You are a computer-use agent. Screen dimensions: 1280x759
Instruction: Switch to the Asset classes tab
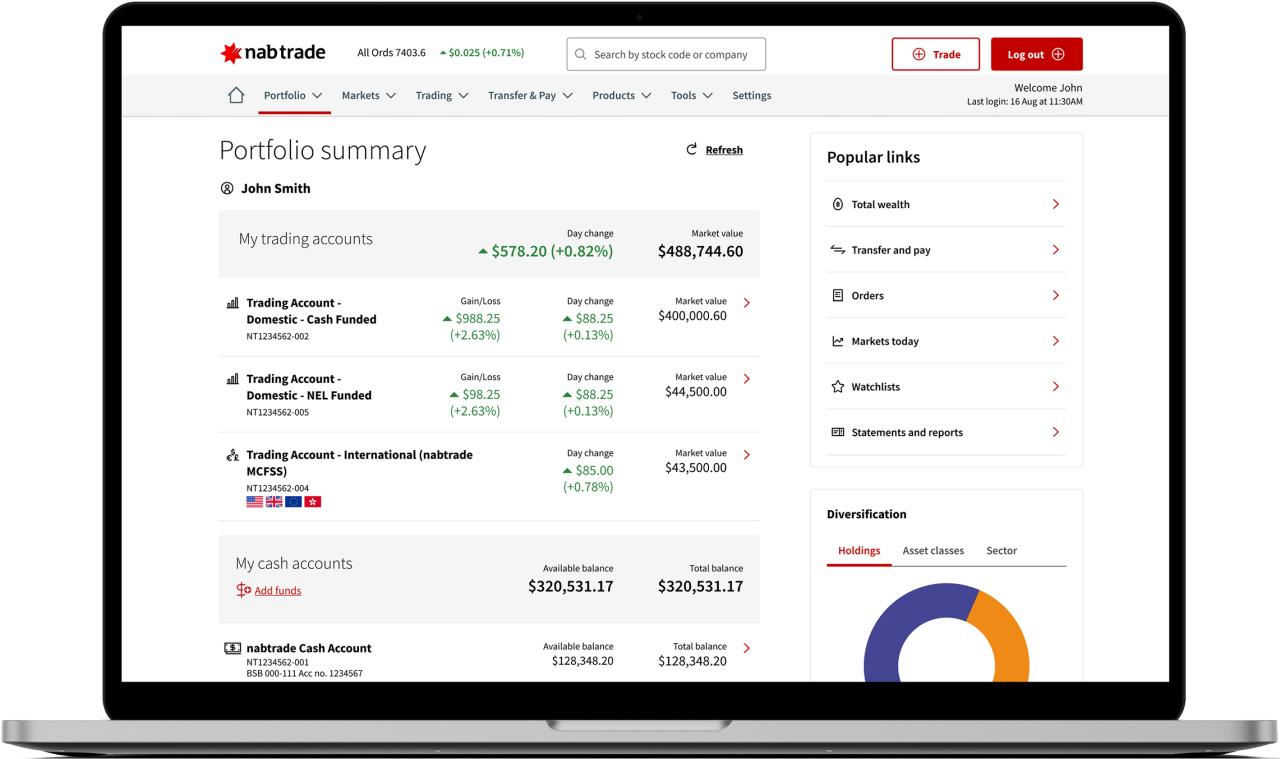(933, 550)
